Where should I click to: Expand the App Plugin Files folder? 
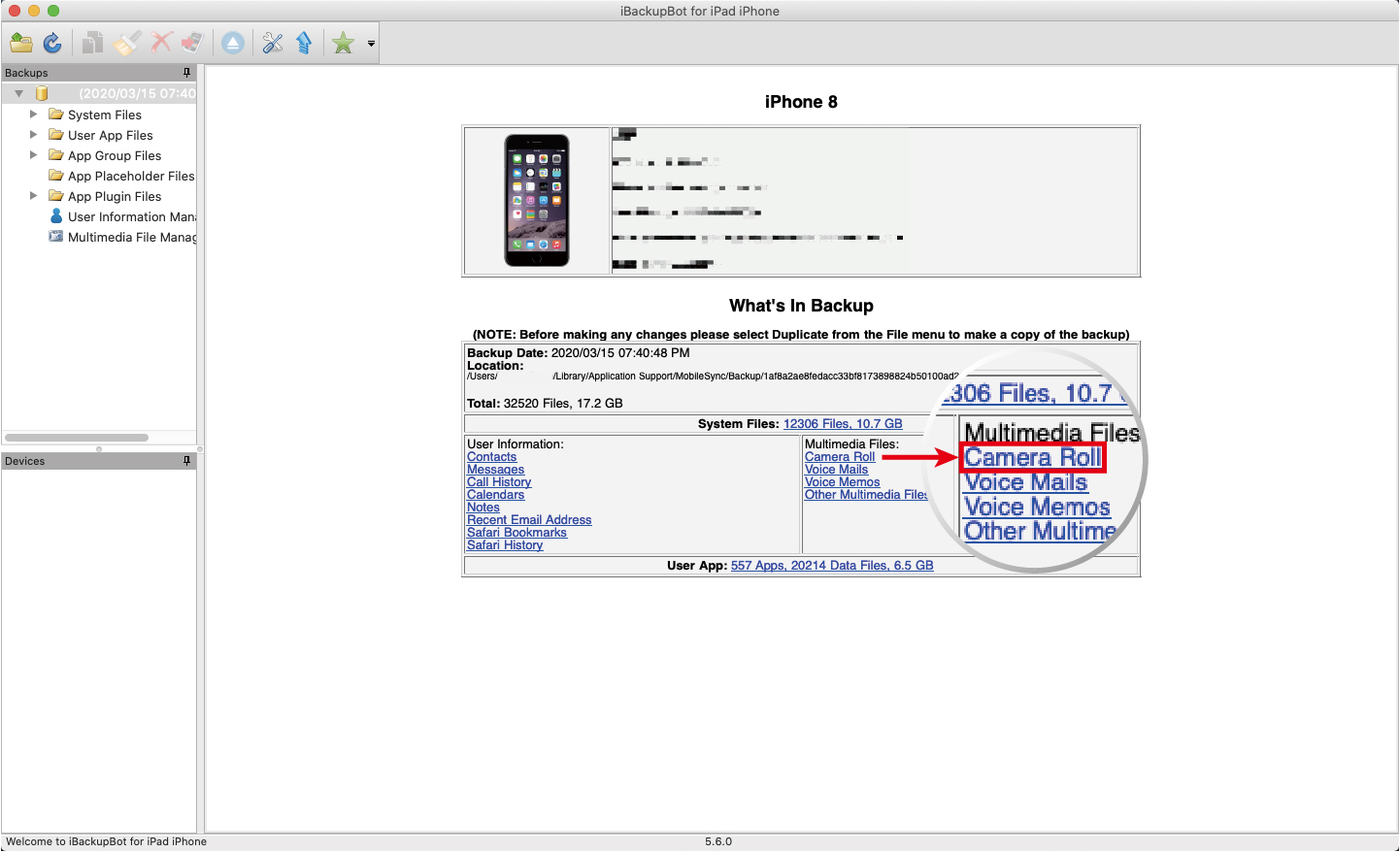click(33, 195)
